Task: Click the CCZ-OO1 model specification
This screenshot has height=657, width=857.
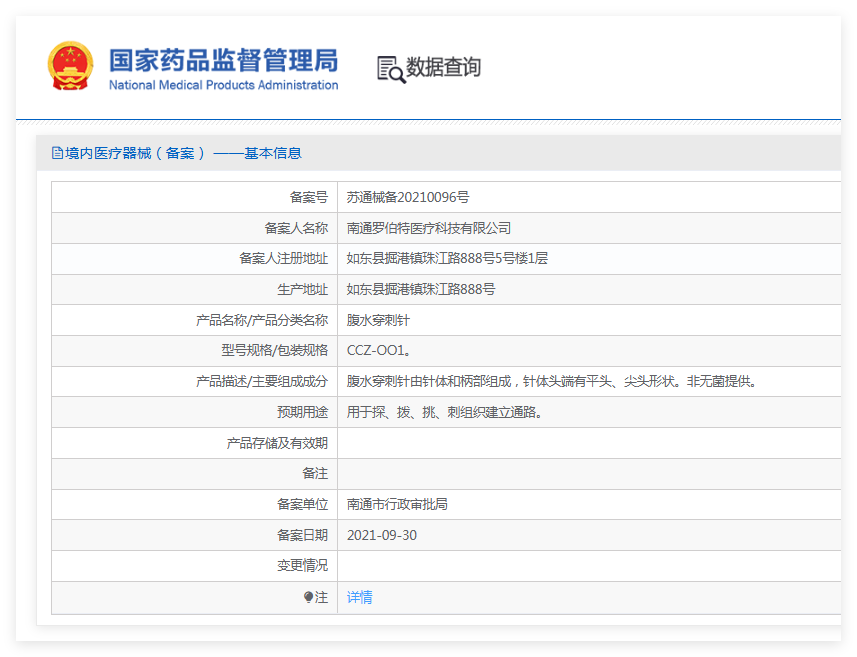Action: [x=378, y=350]
